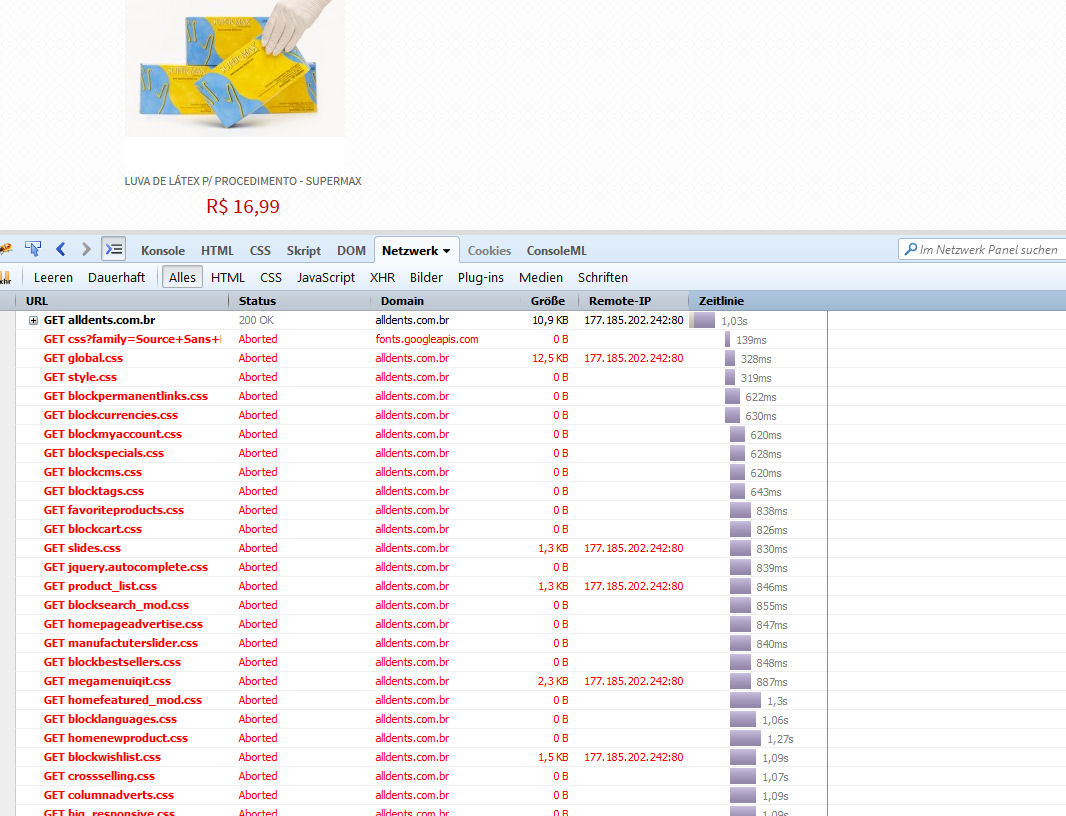Toggle the Dauerhaft persist option

(116, 278)
